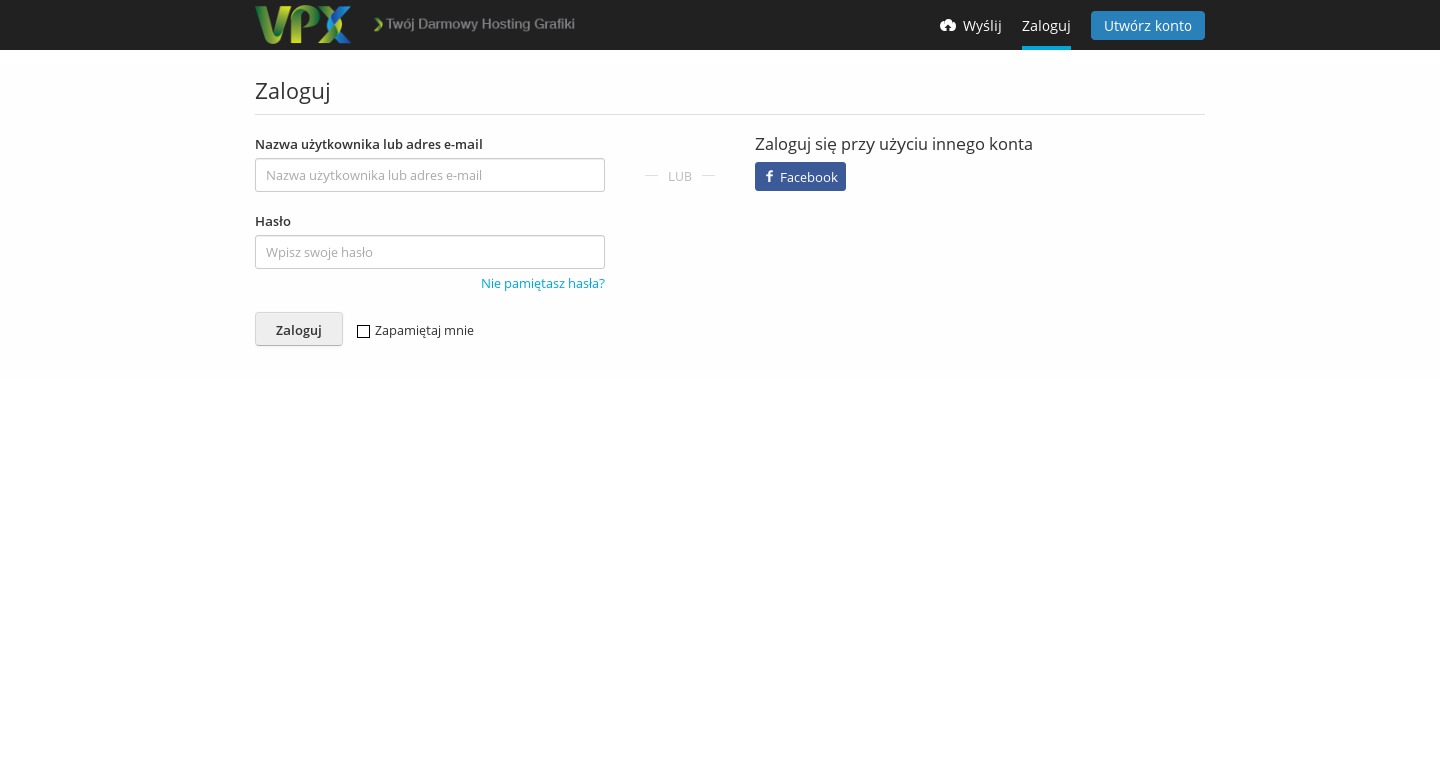1440x783 pixels.
Task: Open the Wyślij upload menu item
Action: click(x=981, y=26)
